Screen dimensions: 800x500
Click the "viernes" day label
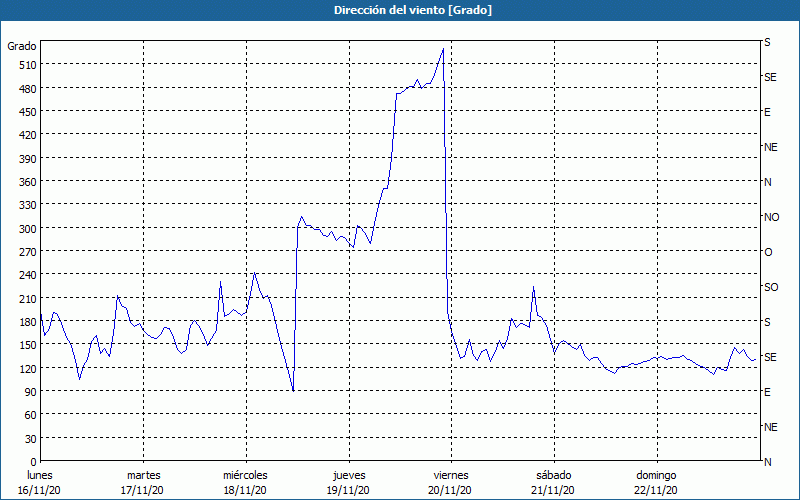[x=451, y=476]
